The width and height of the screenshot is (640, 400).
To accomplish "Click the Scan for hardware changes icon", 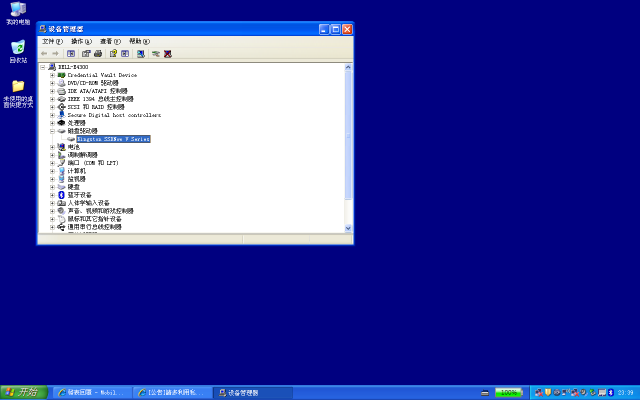I will tap(141, 53).
